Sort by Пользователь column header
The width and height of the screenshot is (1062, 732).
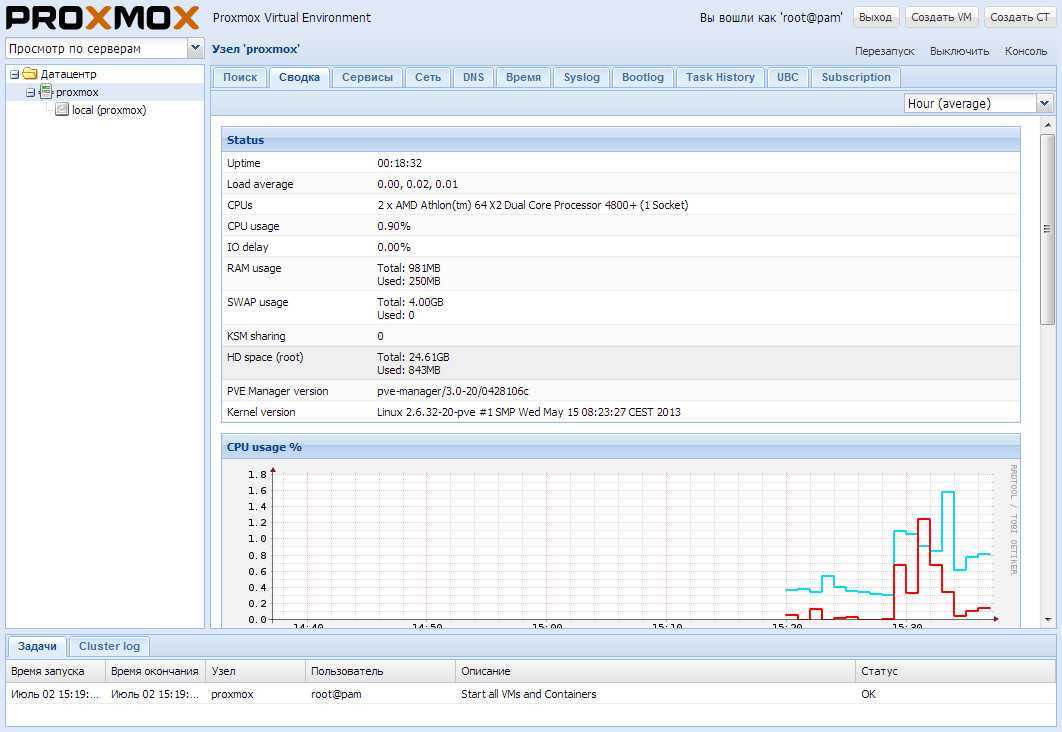coord(381,671)
